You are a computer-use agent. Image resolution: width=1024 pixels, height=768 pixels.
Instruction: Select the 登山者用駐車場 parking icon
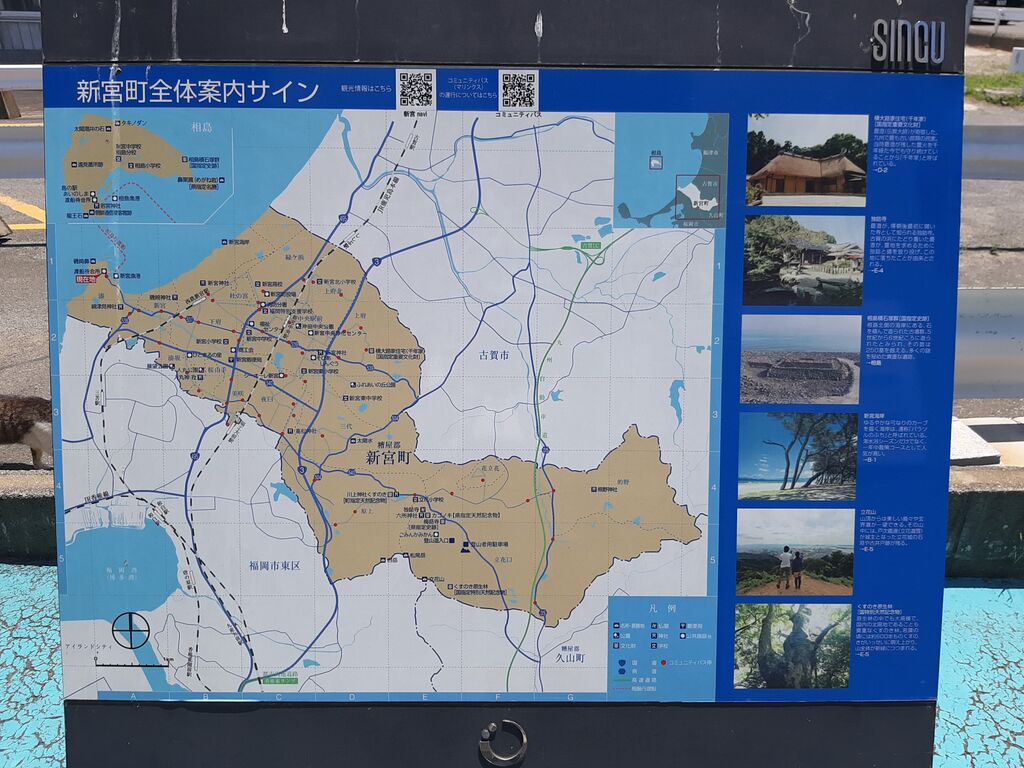point(467,544)
